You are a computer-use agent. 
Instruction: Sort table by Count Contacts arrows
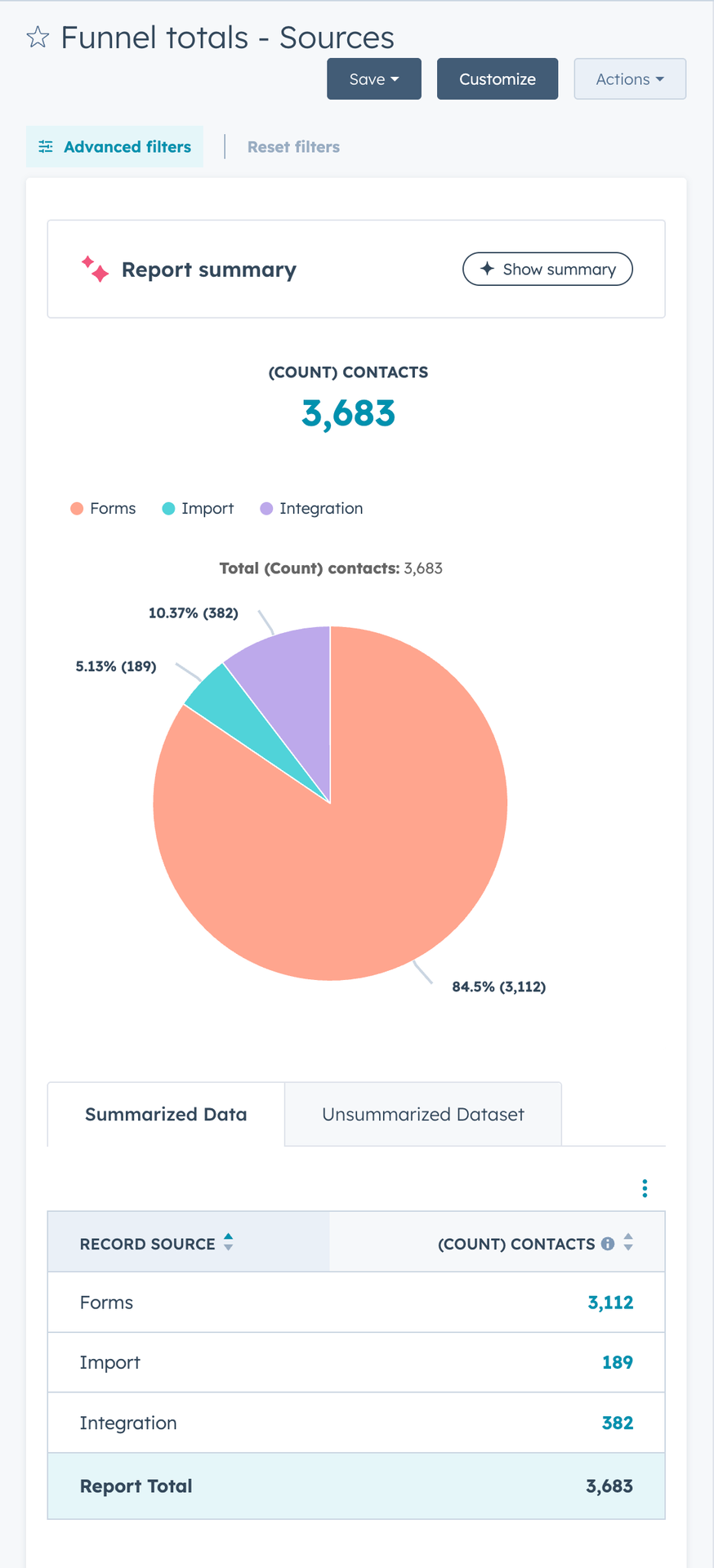click(x=628, y=1242)
